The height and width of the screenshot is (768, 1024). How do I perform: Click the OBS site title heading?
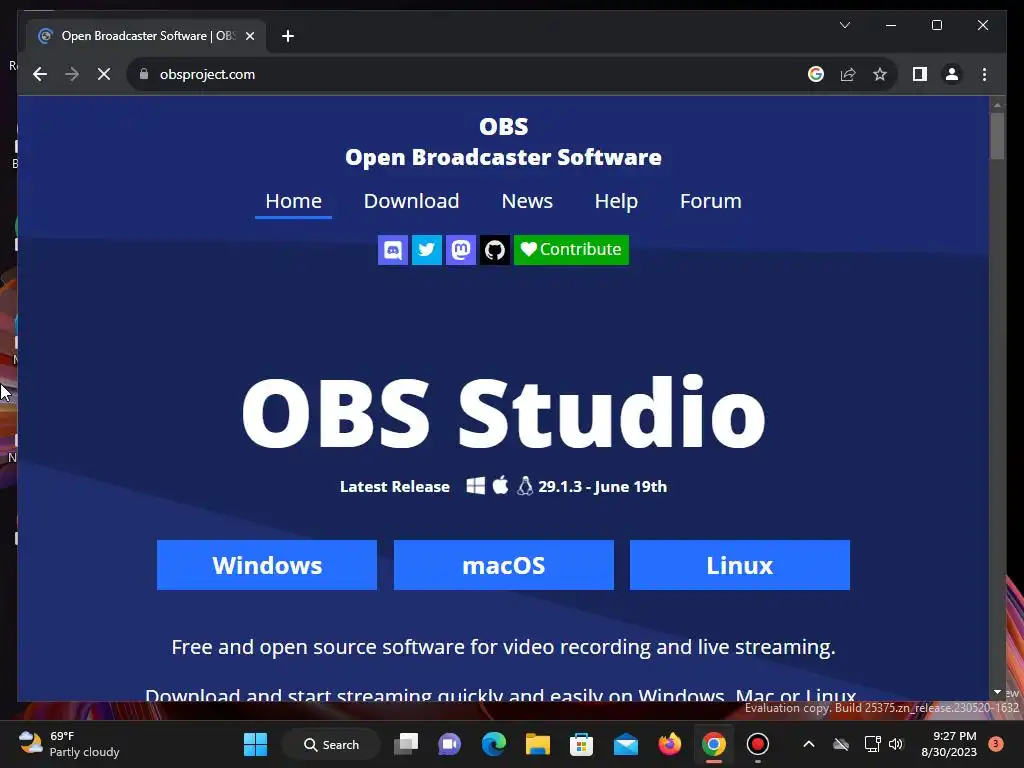pos(503,142)
